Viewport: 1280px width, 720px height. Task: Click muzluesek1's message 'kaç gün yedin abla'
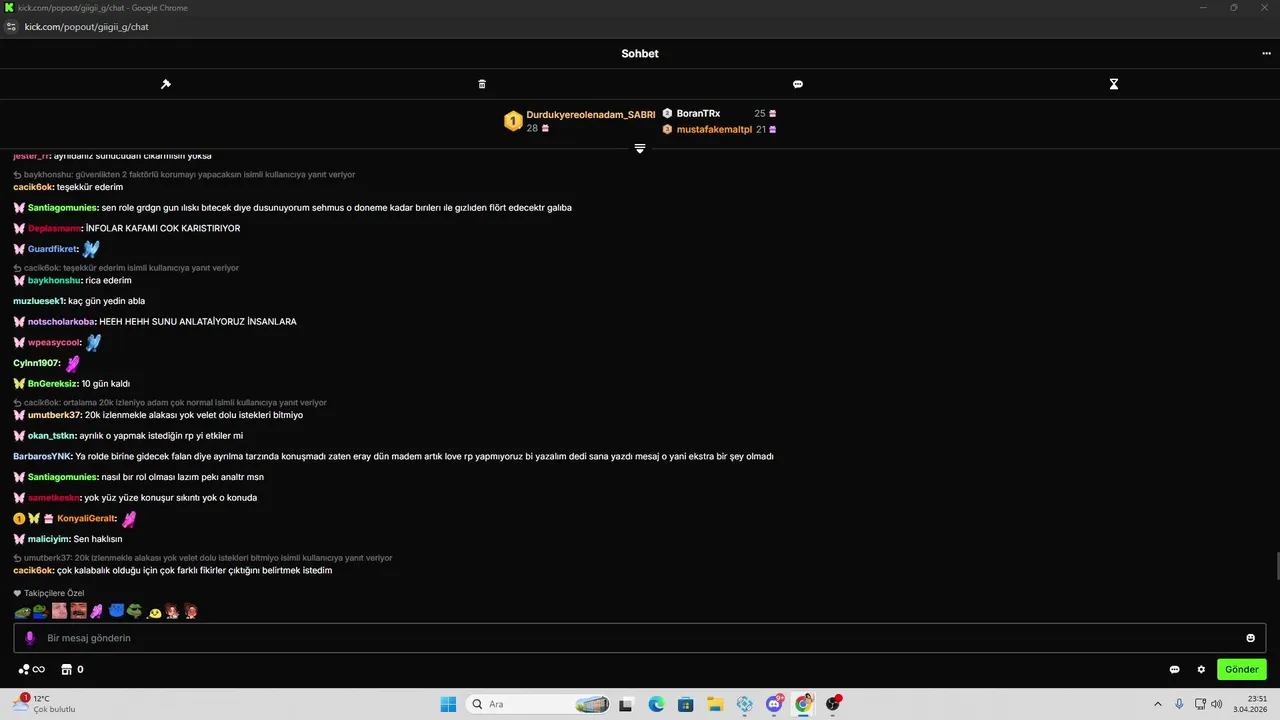point(106,301)
